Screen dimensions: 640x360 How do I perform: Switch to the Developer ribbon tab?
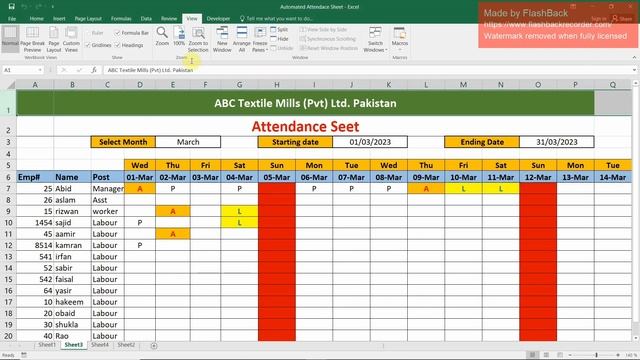coord(218,19)
